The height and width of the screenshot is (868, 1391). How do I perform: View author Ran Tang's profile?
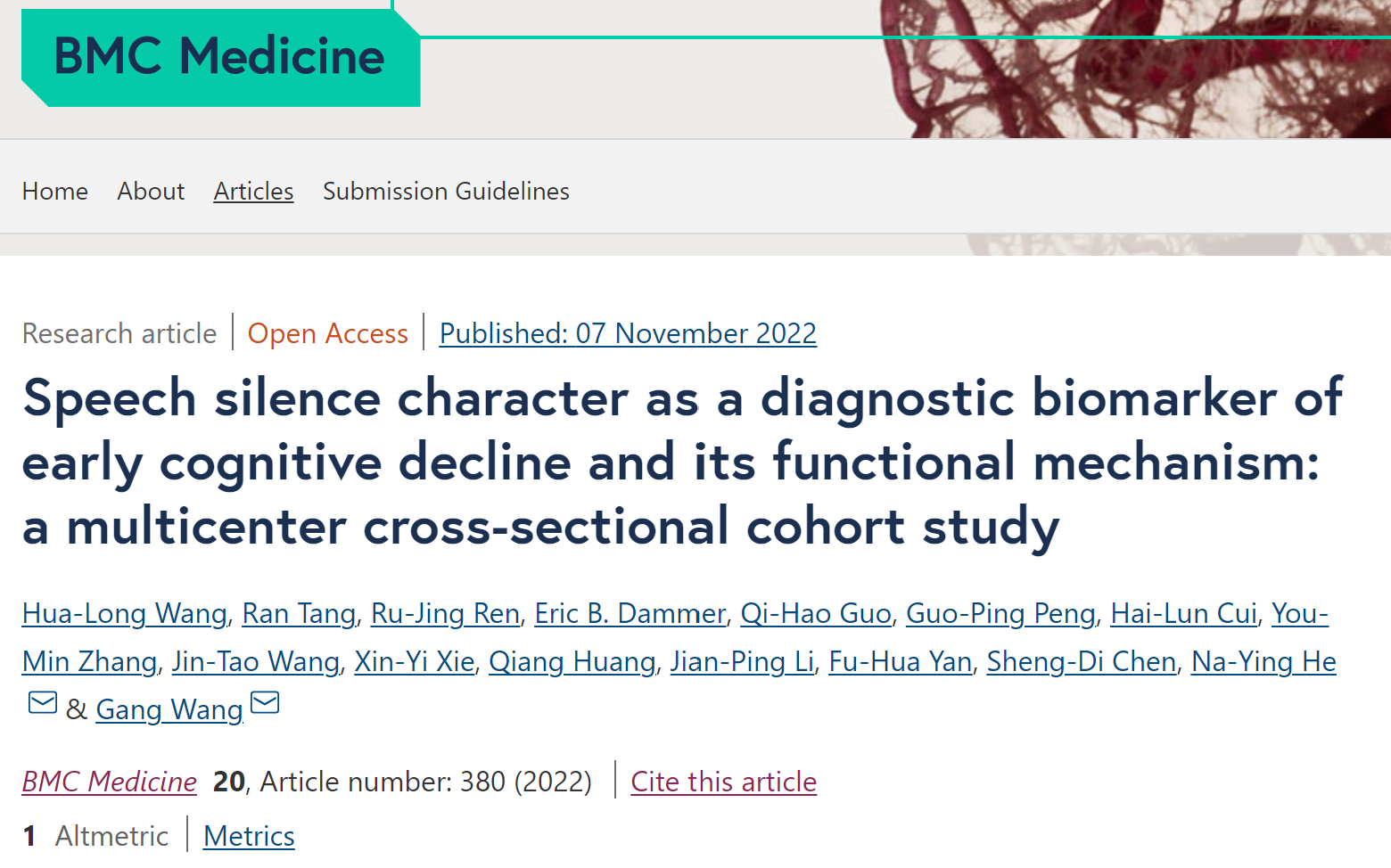point(299,614)
